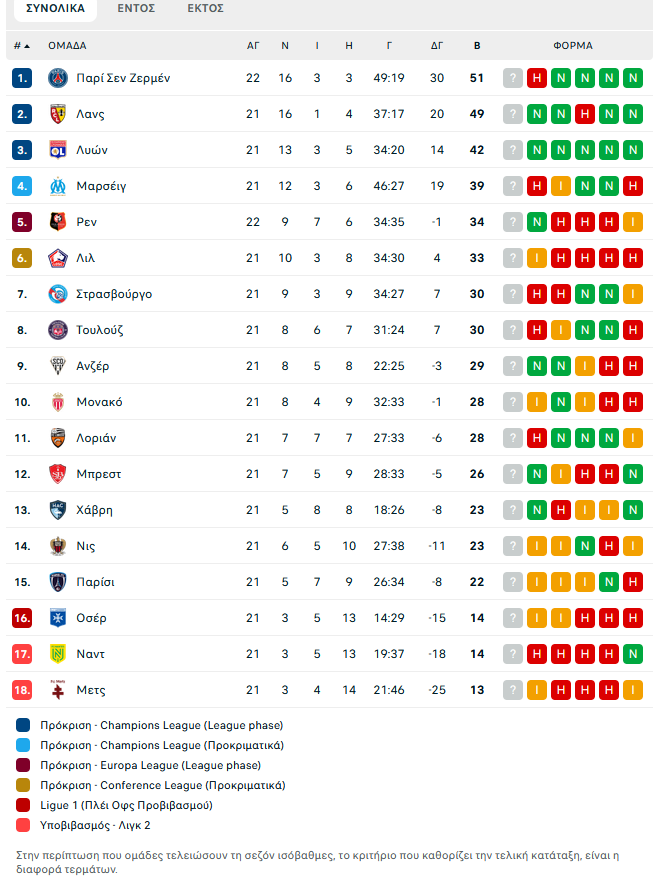The height and width of the screenshot is (895, 656).
Task: Click the Paris Saint-Germain club crest
Action: click(57, 78)
